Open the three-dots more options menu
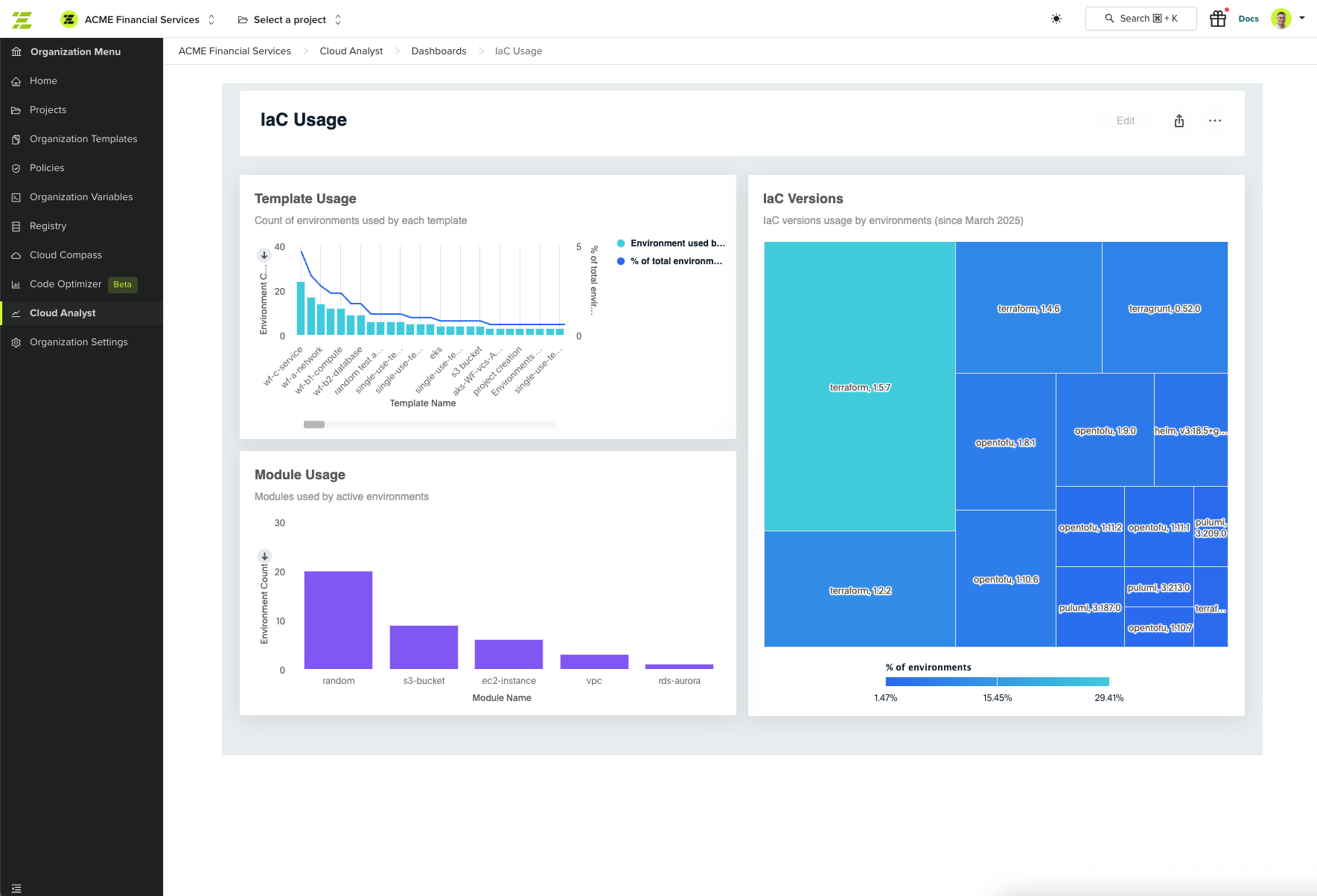This screenshot has height=896, width=1317. [x=1215, y=121]
